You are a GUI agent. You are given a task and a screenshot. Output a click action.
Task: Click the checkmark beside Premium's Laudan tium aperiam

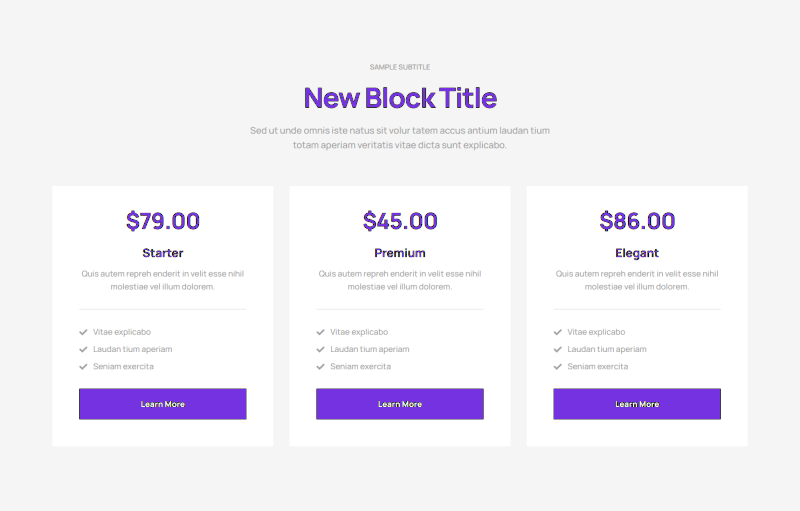point(320,349)
